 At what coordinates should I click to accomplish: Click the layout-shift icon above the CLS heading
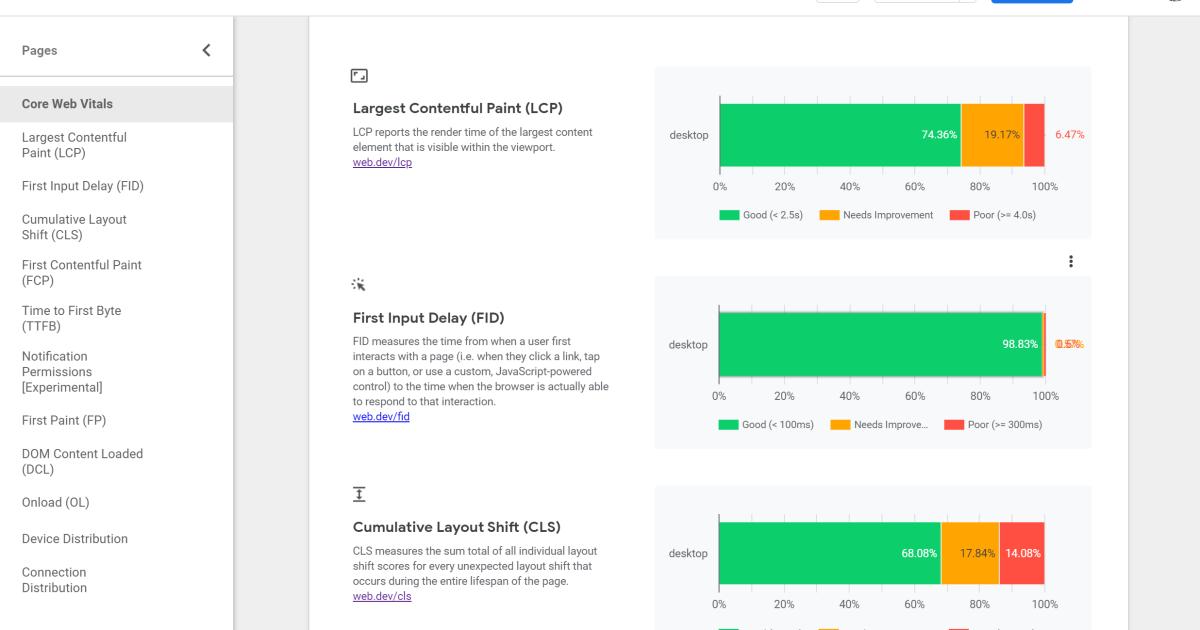(x=359, y=493)
